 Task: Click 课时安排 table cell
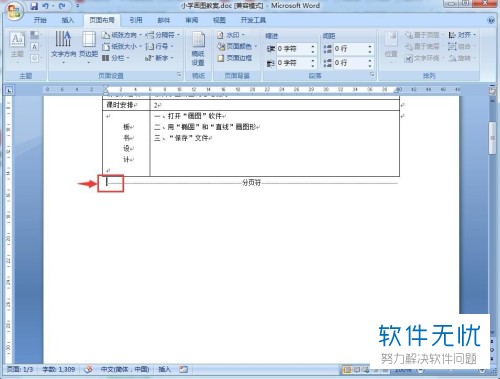[126, 105]
